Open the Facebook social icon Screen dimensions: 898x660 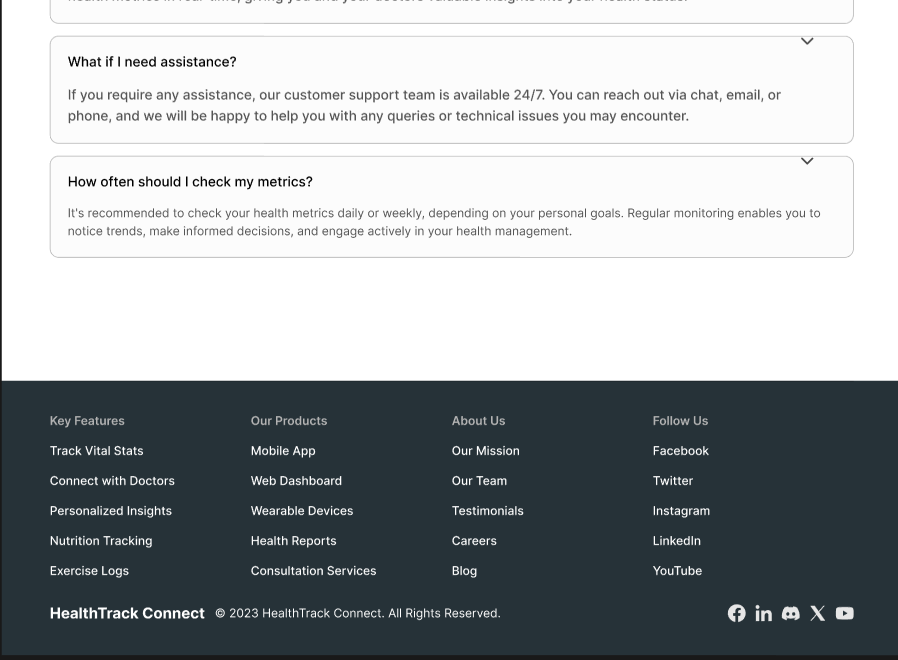pyautogui.click(x=736, y=613)
